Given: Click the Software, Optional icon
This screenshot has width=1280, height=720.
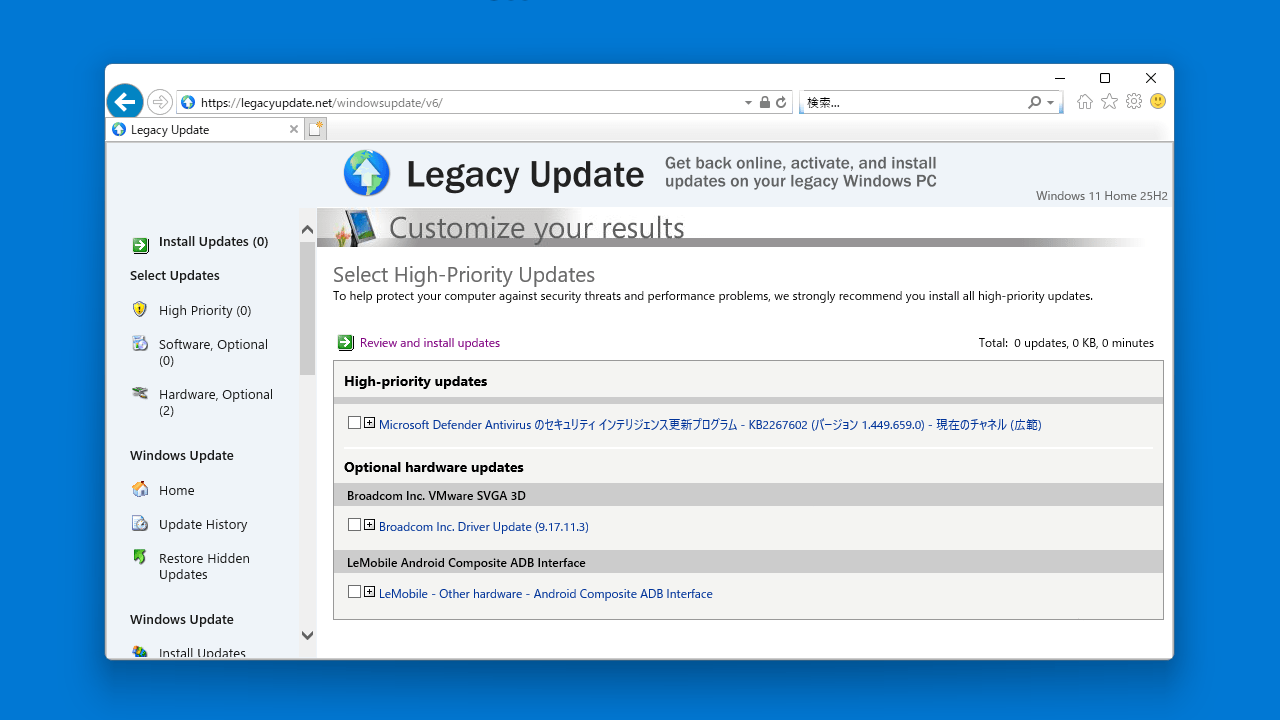Looking at the screenshot, I should pos(140,343).
